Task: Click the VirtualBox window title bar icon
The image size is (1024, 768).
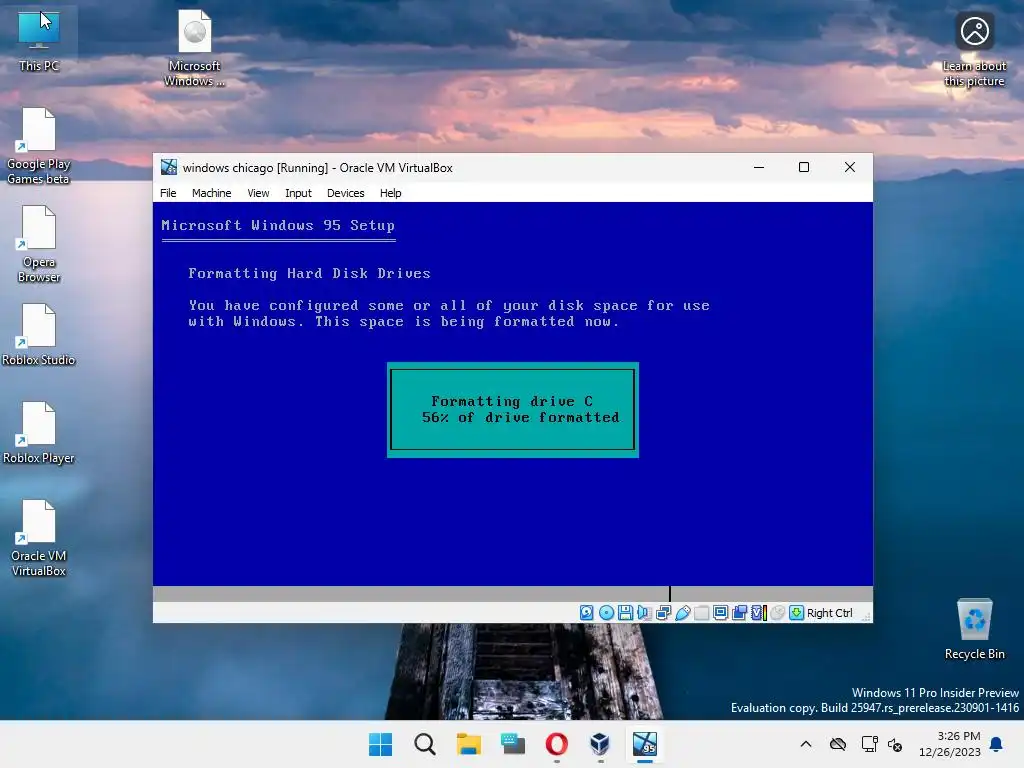Action: (x=169, y=167)
